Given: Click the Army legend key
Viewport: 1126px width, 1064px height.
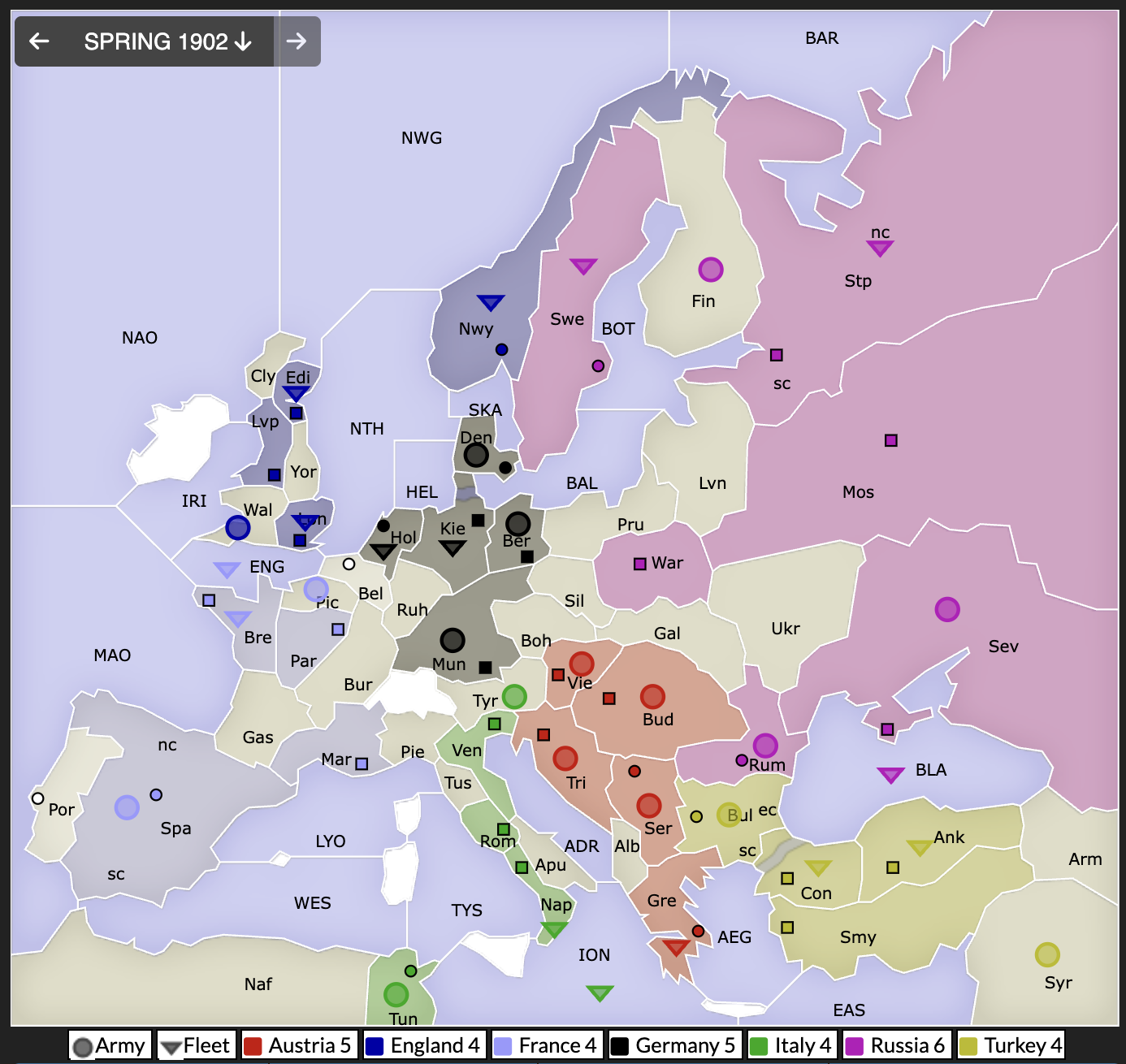Looking at the screenshot, I should point(110,1045).
